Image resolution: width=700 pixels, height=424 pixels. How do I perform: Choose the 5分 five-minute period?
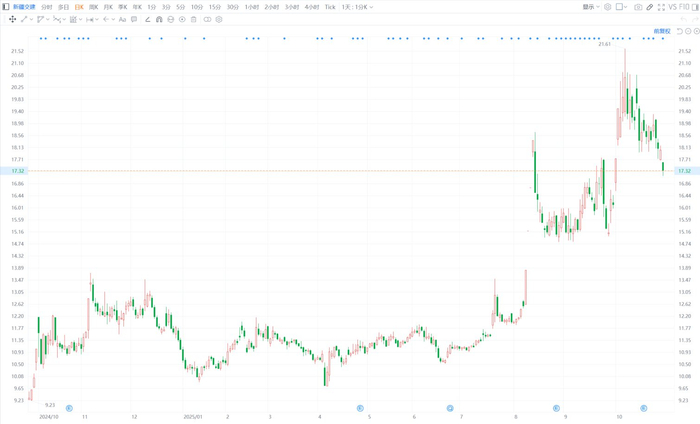pyautogui.click(x=180, y=7)
